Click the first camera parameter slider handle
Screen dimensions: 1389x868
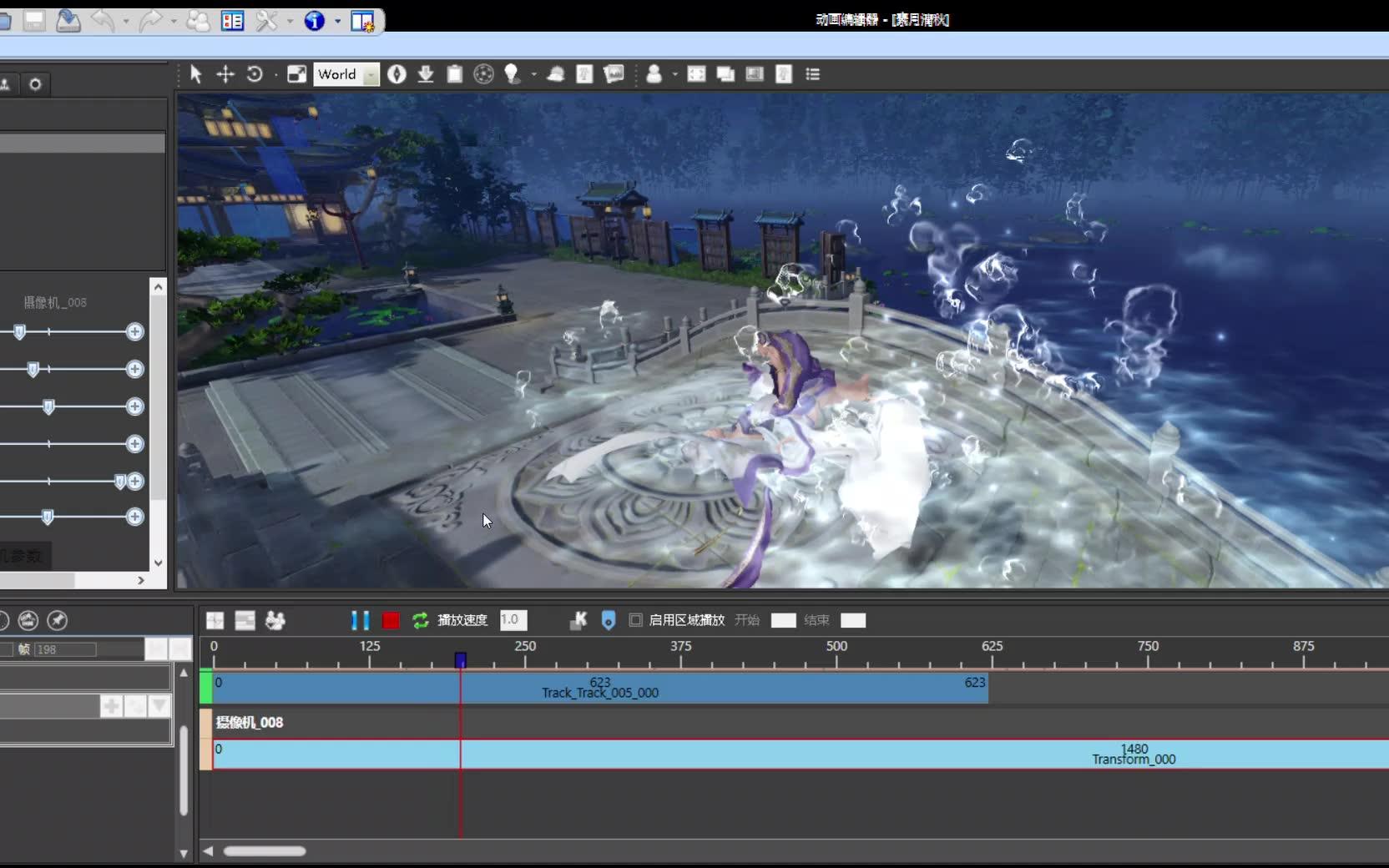tap(20, 332)
